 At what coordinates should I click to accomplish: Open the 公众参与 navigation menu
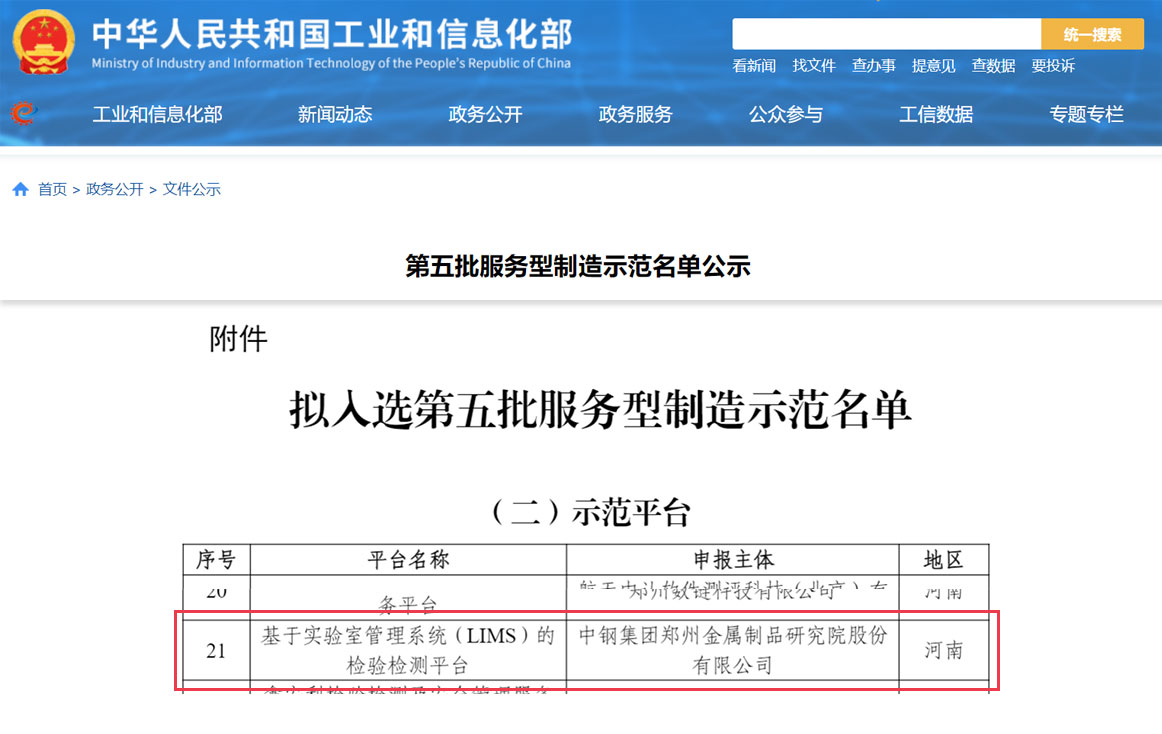point(786,114)
